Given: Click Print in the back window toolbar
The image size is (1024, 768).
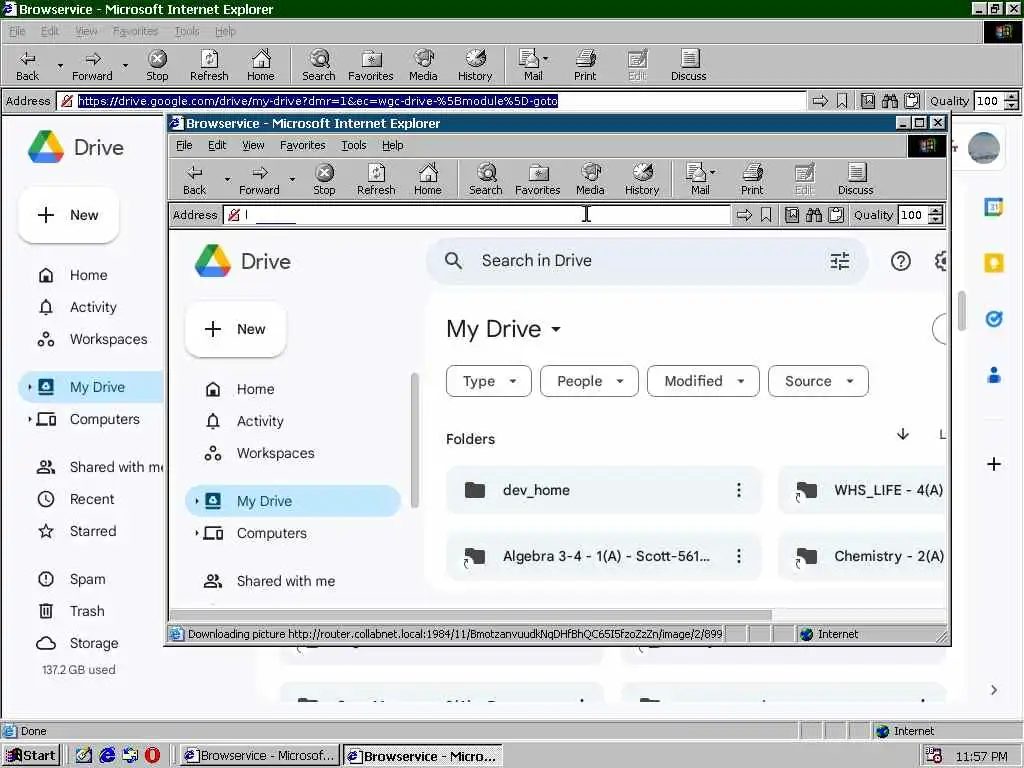Looking at the screenshot, I should (x=585, y=65).
